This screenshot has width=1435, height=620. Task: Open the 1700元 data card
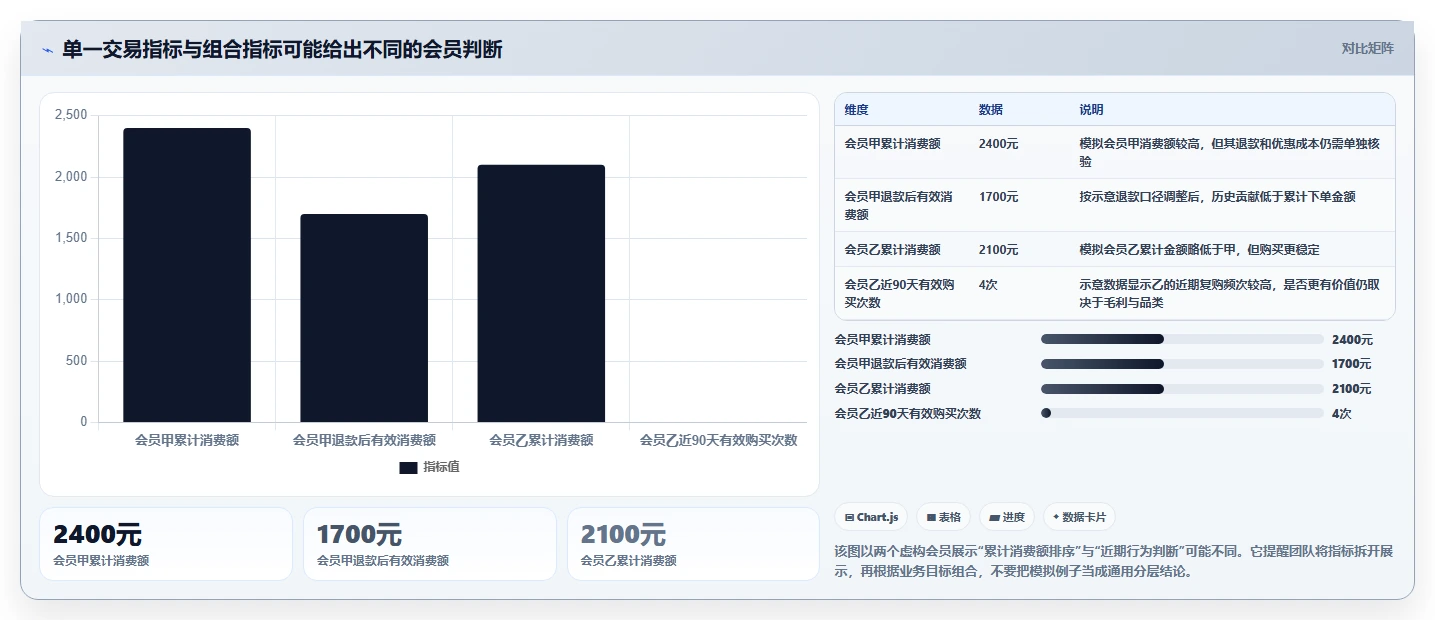(x=430, y=544)
